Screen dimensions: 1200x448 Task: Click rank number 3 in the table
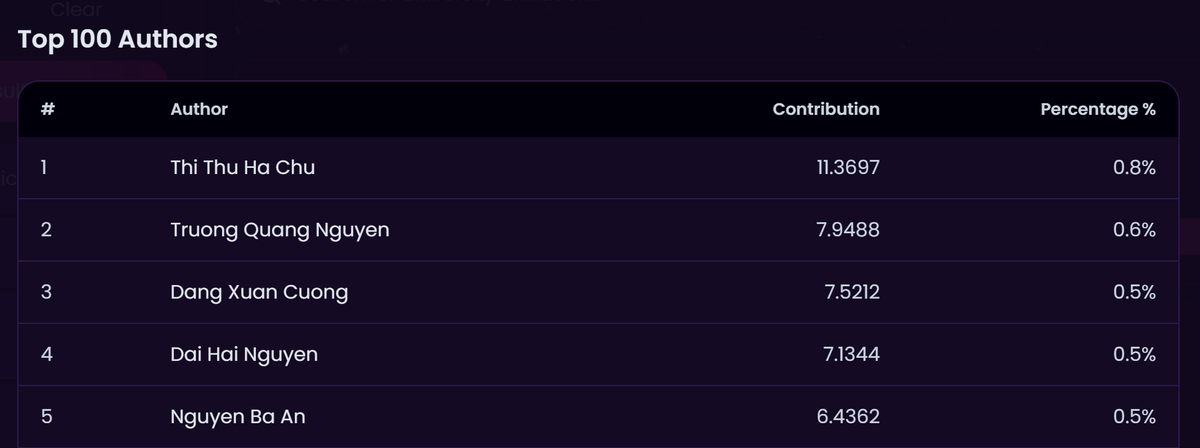tap(45, 292)
